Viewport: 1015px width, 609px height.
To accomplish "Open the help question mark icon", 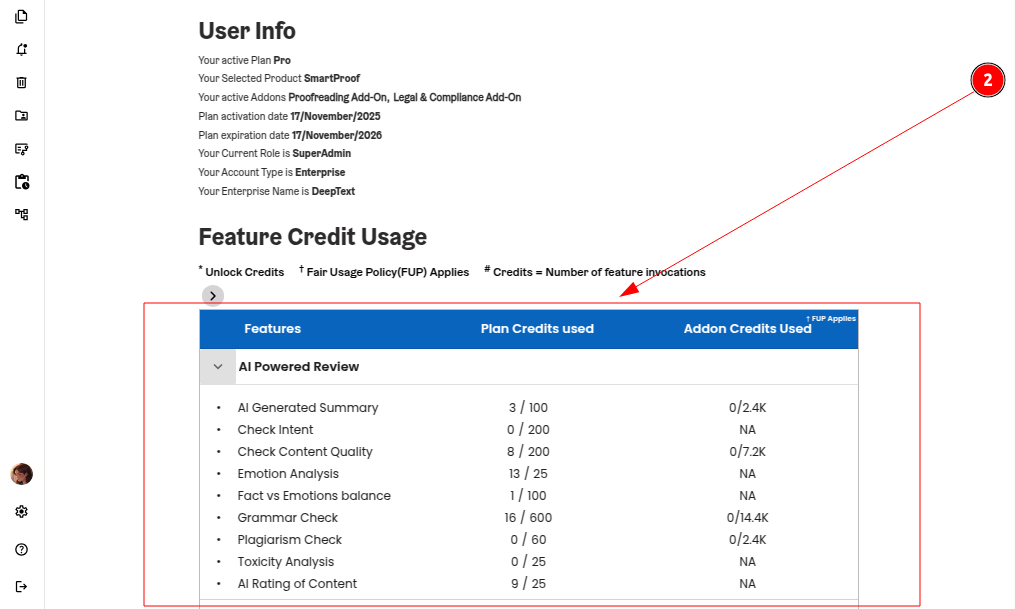I will [22, 549].
